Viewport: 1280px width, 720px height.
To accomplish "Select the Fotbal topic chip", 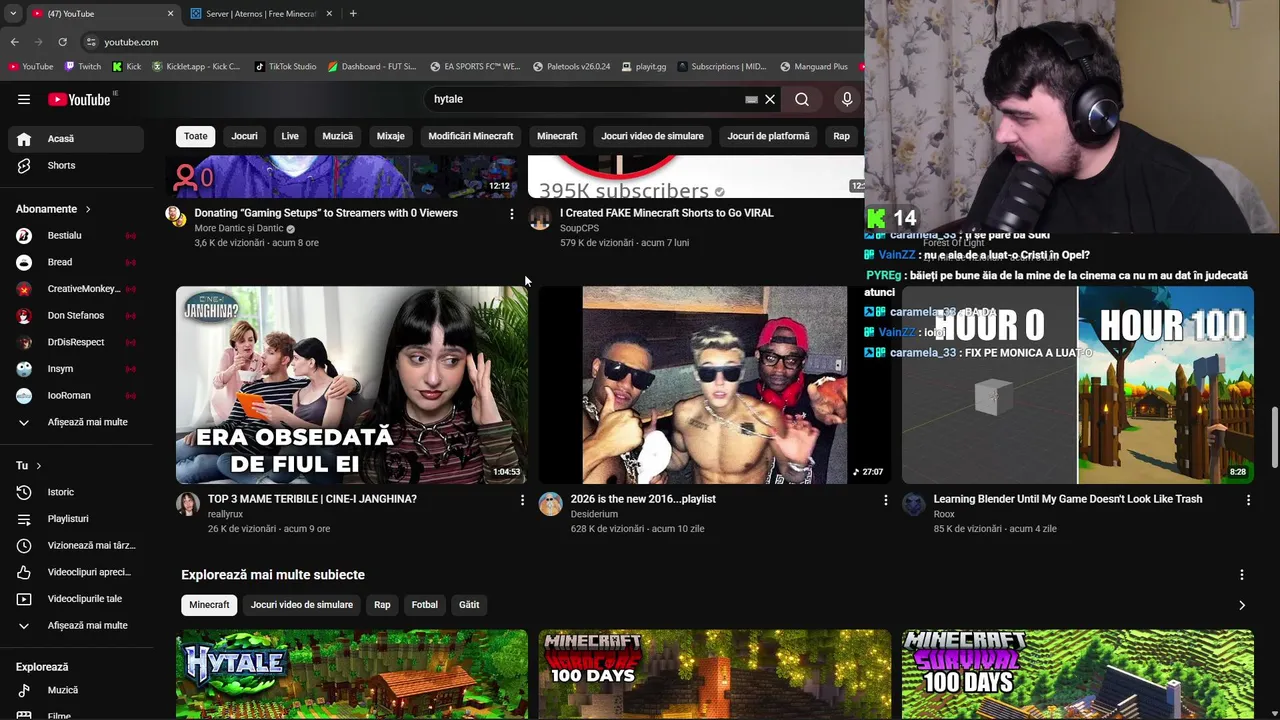I will point(425,605).
